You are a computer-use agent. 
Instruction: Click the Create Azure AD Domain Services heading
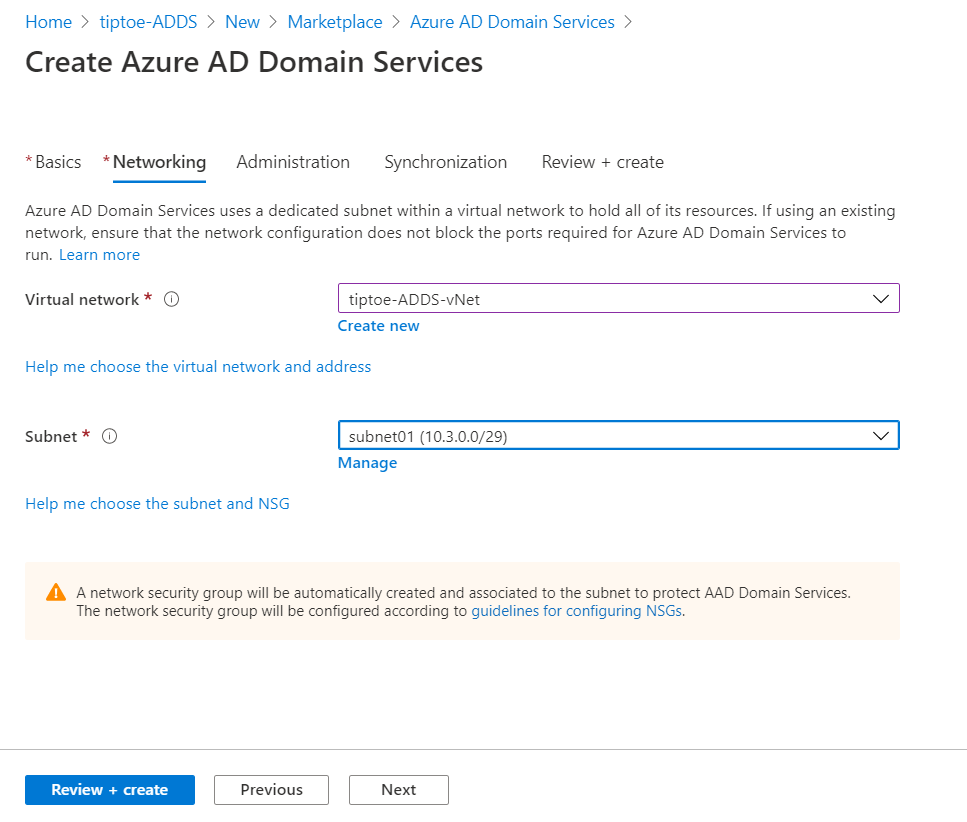pos(254,62)
